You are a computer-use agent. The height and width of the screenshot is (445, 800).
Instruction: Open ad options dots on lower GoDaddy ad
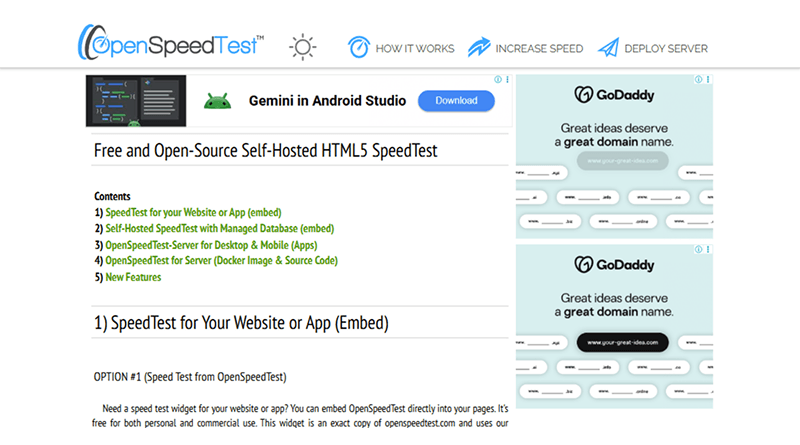coord(708,249)
